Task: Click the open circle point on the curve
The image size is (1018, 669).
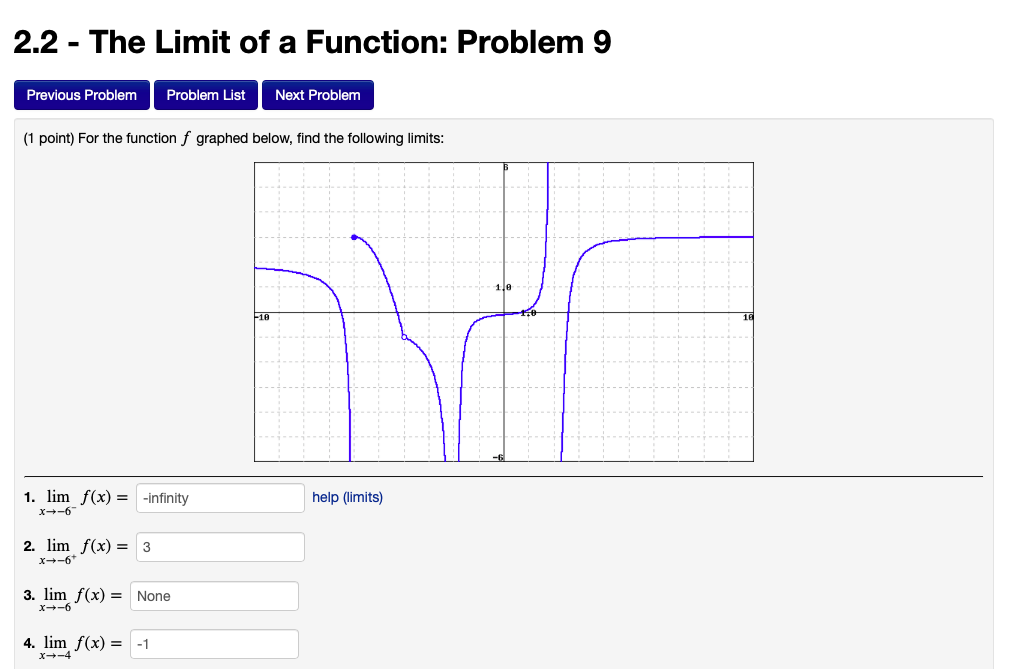Action: (x=404, y=338)
